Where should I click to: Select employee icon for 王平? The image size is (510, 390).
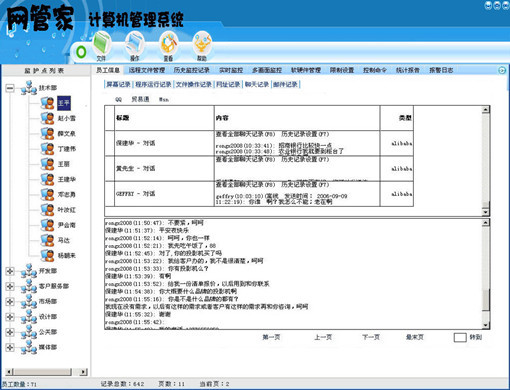47,103
